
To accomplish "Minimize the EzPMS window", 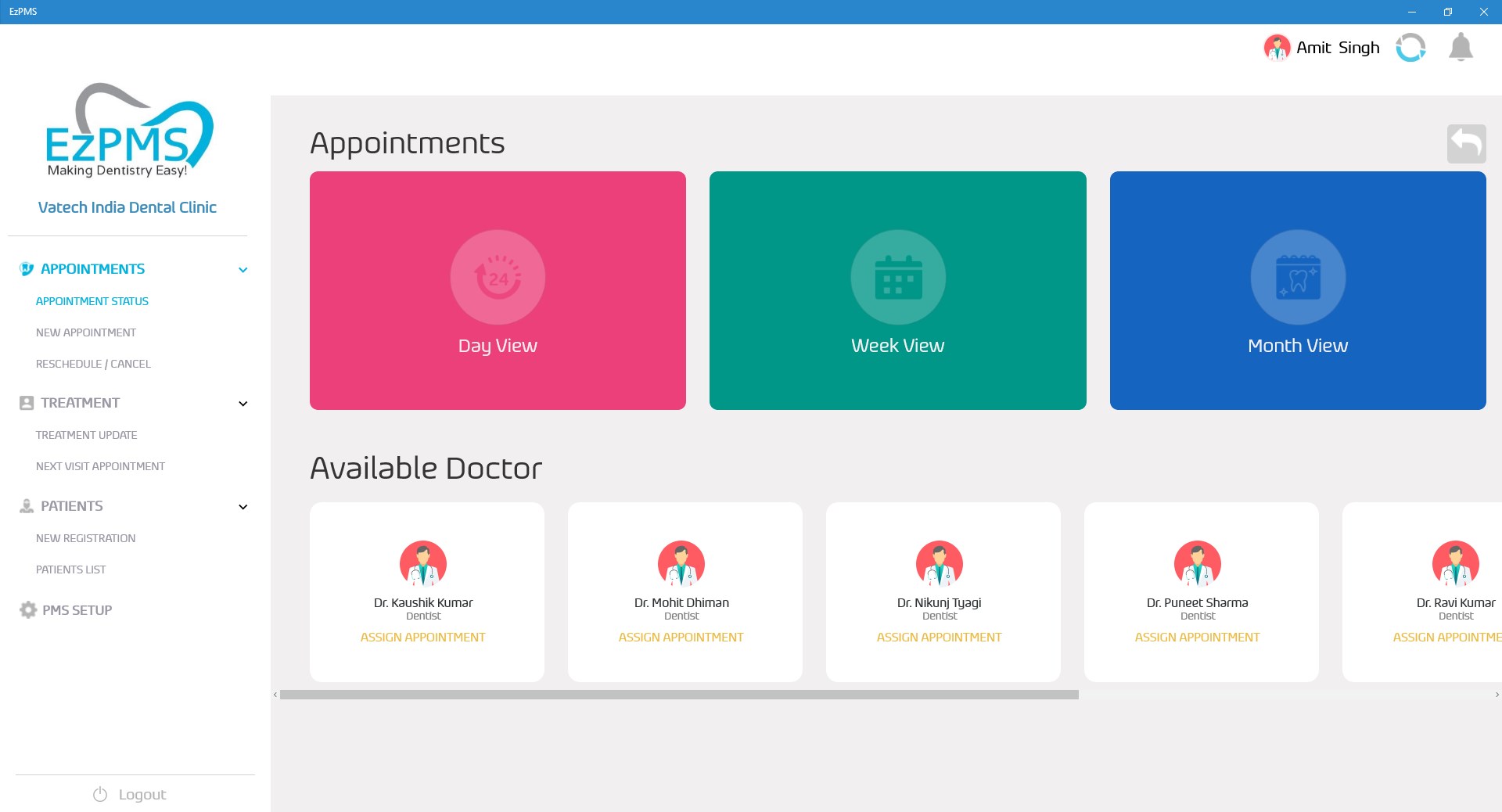I will click(1411, 12).
